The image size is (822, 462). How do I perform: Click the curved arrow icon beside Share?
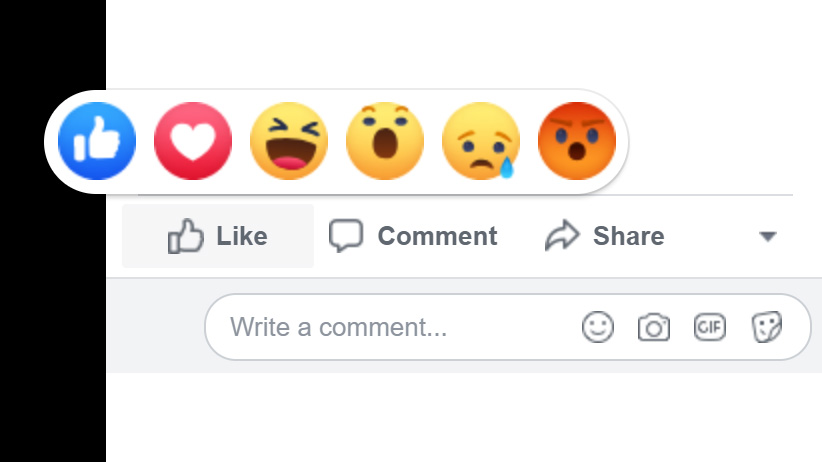tap(561, 236)
